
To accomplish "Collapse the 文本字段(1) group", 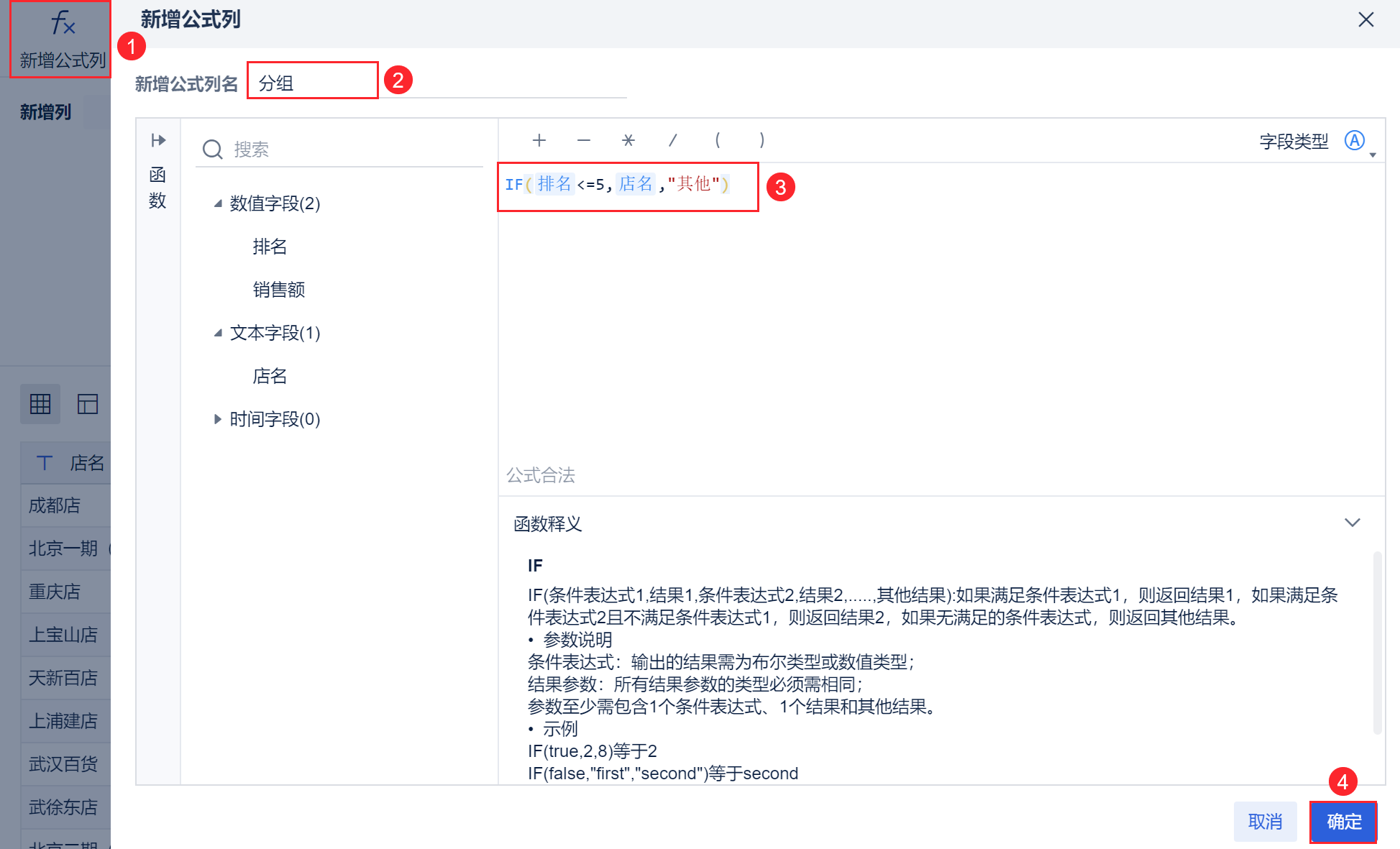I will (218, 333).
